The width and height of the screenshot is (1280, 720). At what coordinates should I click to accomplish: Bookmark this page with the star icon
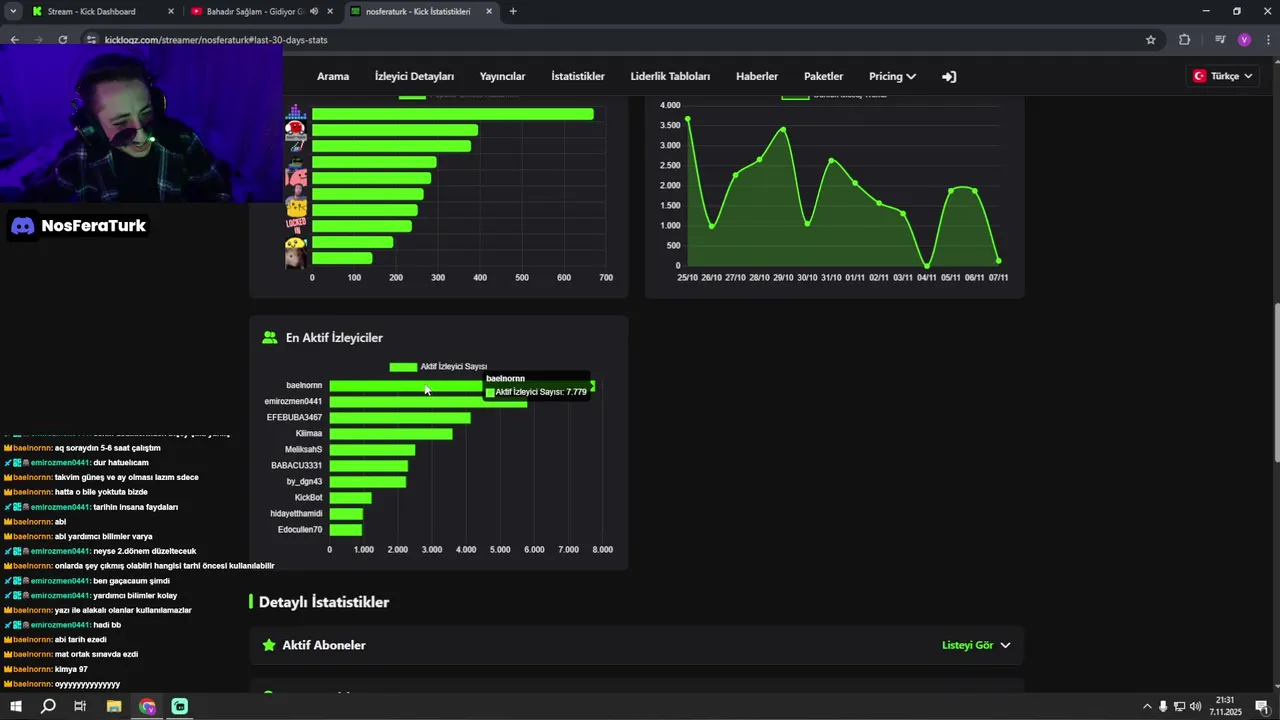1151,40
